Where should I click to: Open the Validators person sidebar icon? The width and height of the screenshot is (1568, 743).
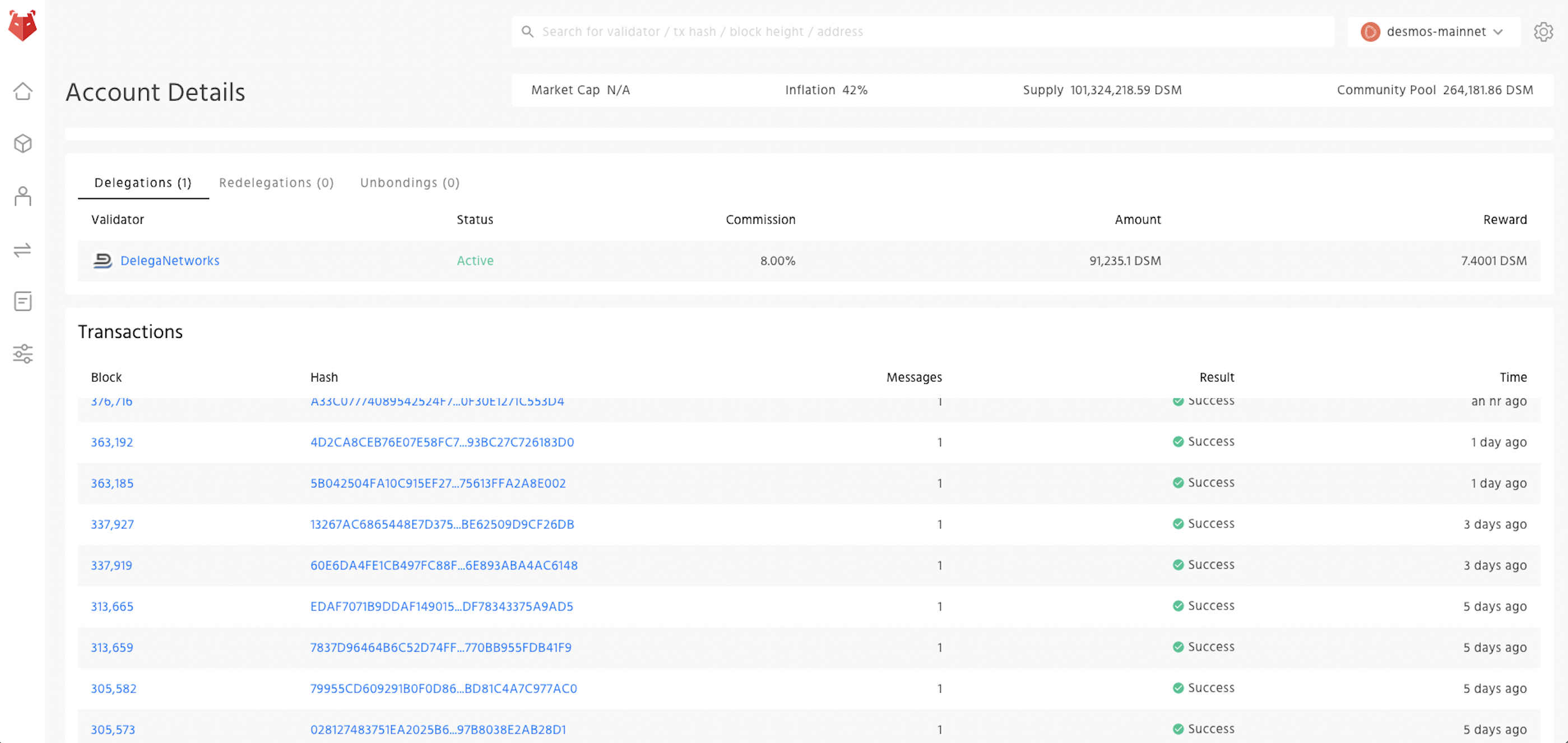[x=22, y=196]
